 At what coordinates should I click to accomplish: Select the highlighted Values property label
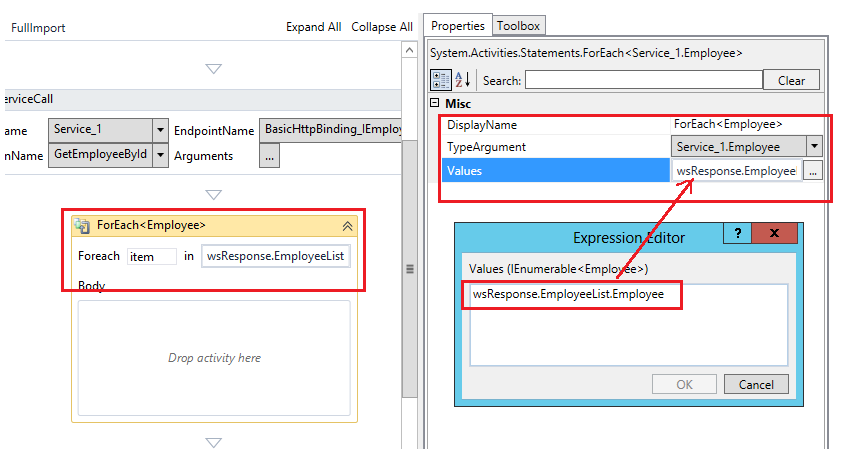[556, 170]
